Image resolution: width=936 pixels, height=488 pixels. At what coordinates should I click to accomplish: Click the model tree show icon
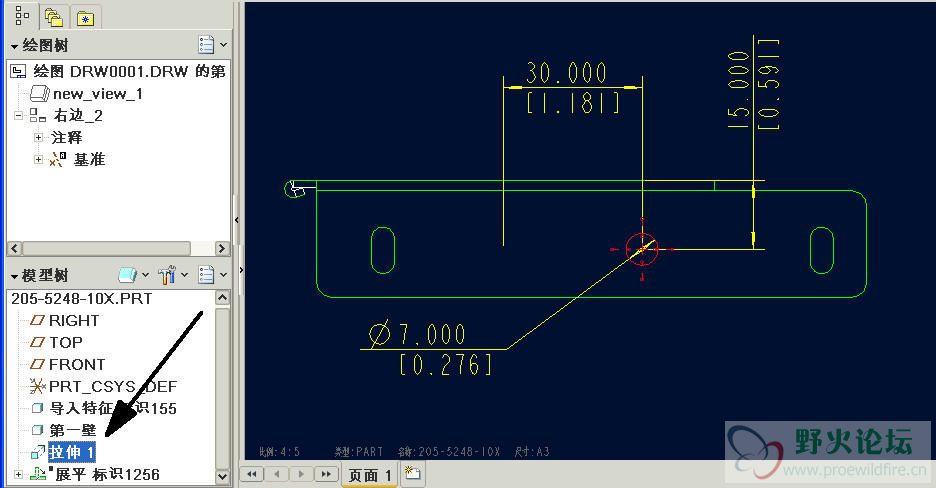click(128, 275)
